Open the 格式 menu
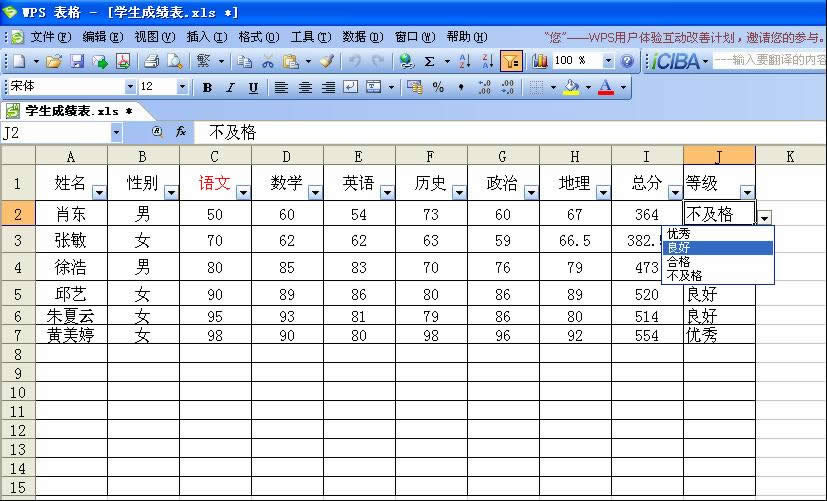This screenshot has width=827, height=501. point(257,36)
